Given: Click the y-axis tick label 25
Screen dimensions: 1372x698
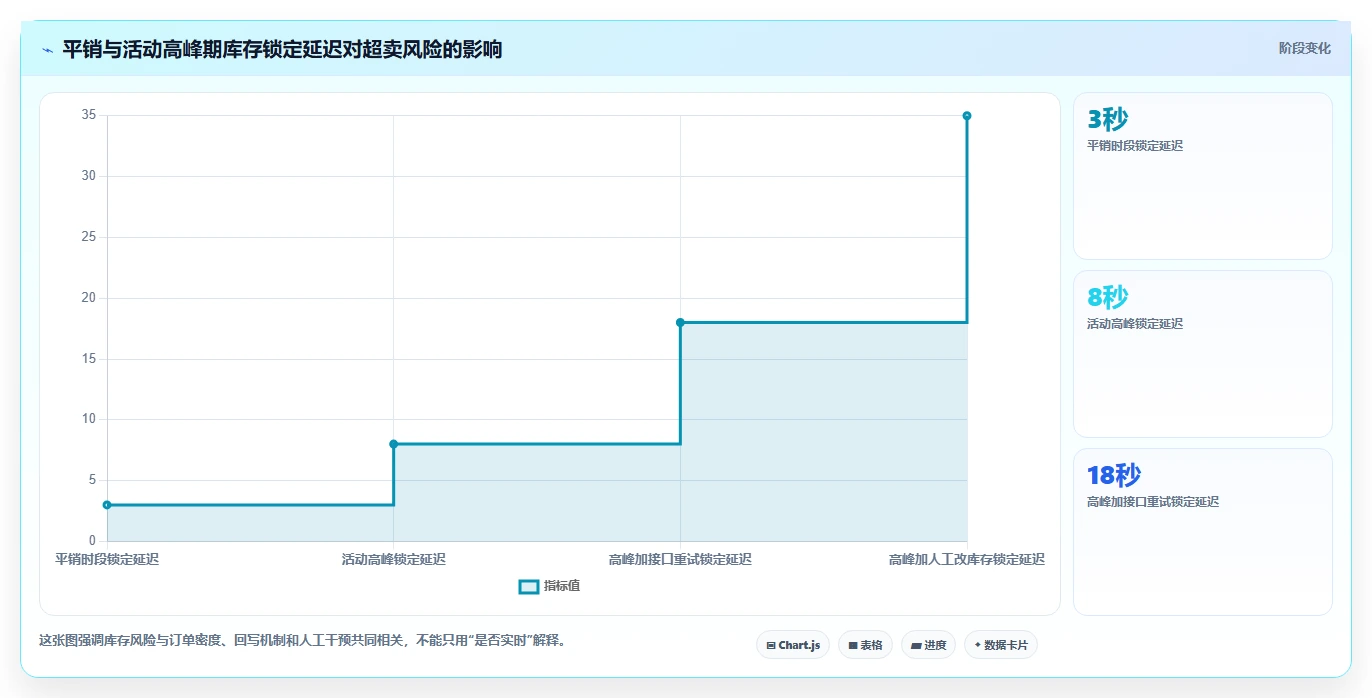Looking at the screenshot, I should coord(89,237).
